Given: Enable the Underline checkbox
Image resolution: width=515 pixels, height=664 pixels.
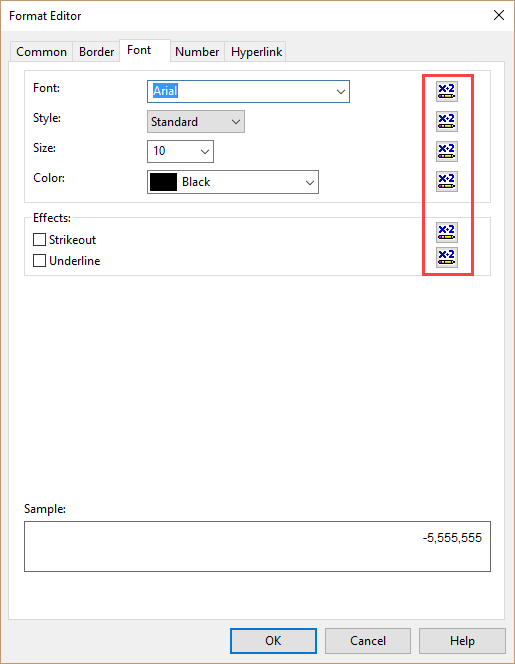Looking at the screenshot, I should pos(39,260).
